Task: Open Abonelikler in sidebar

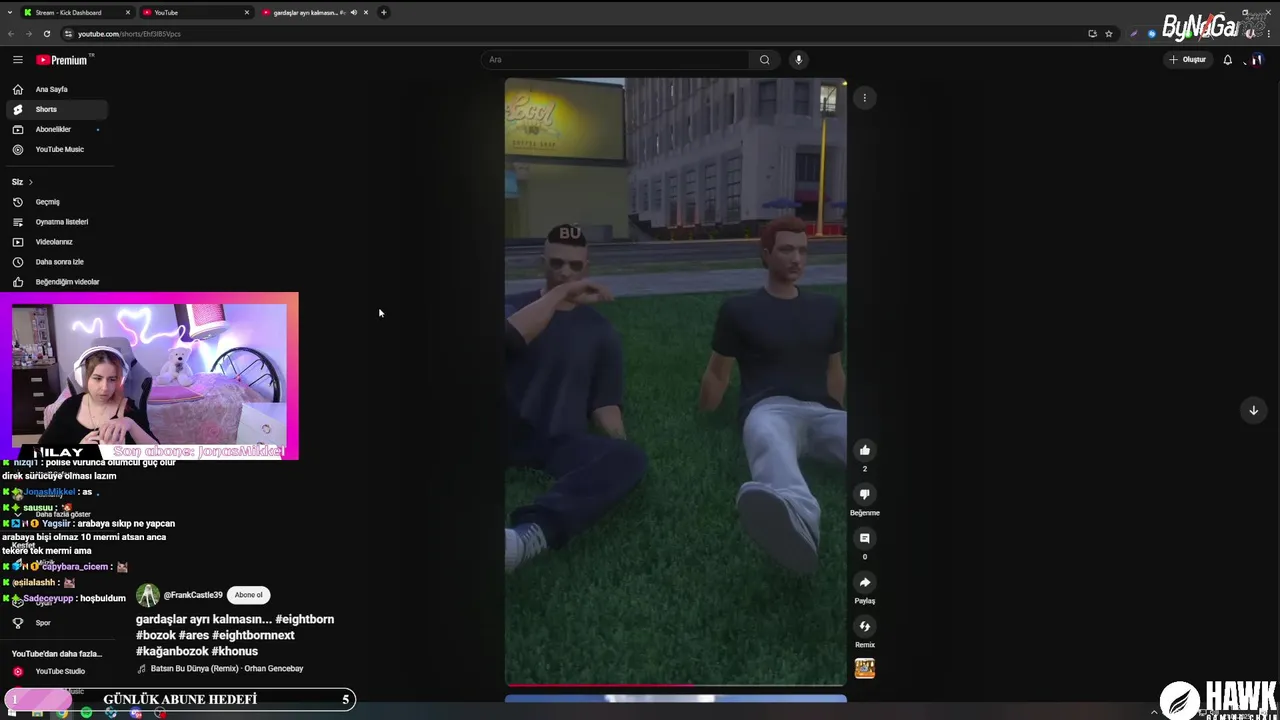Action: [x=57, y=130]
